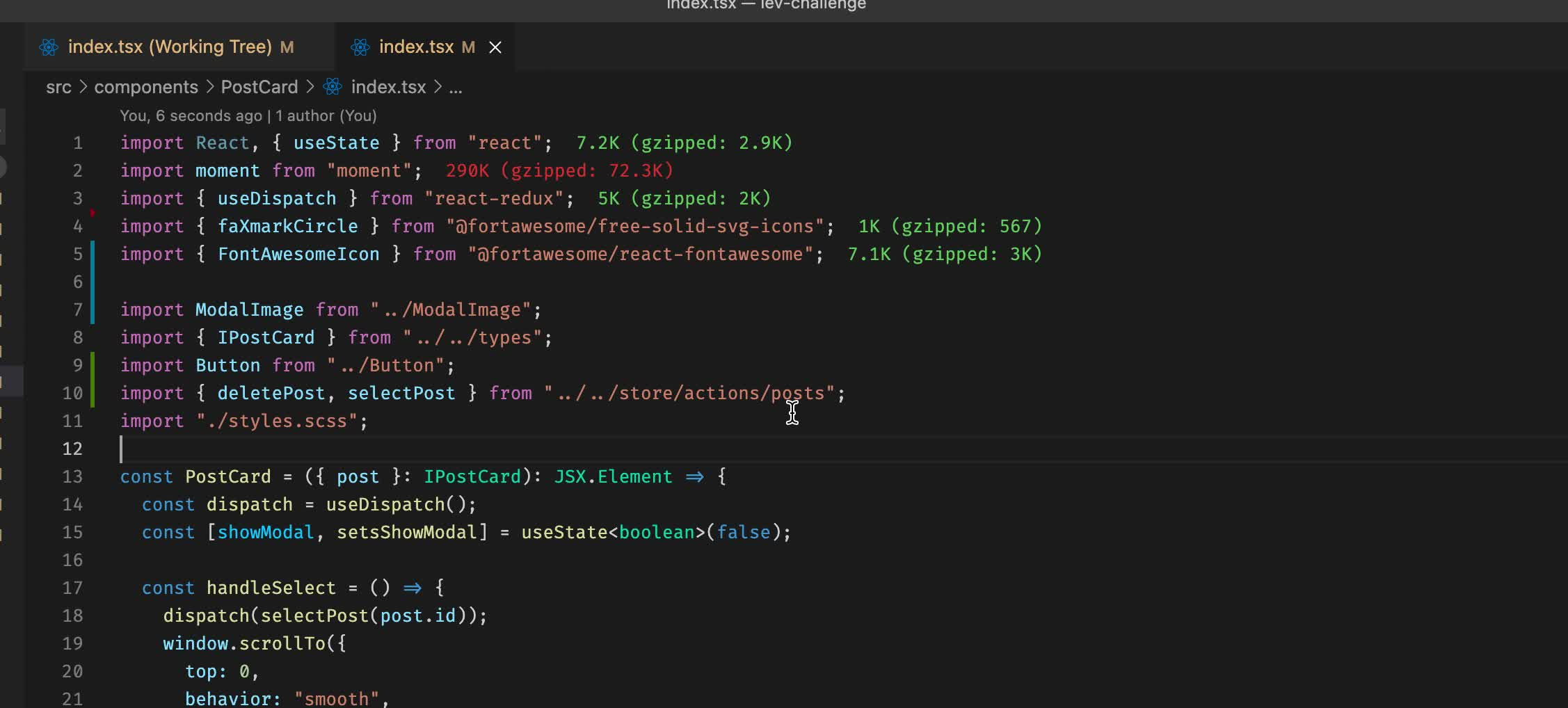
Task: Click the "@fortawesome/react-fontawesome" string
Action: pos(641,254)
